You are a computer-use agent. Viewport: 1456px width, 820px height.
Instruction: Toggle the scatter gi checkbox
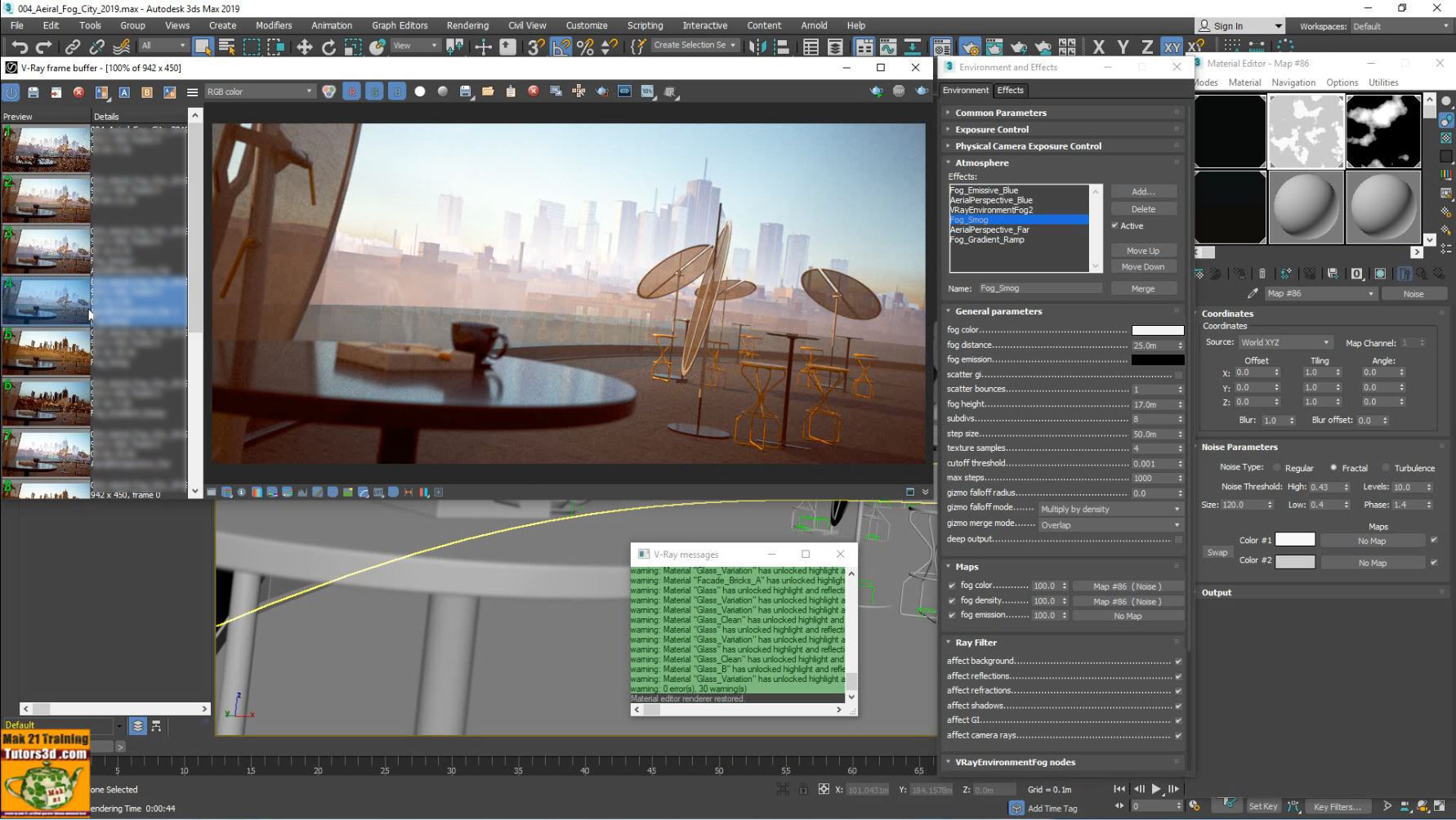tap(1178, 374)
